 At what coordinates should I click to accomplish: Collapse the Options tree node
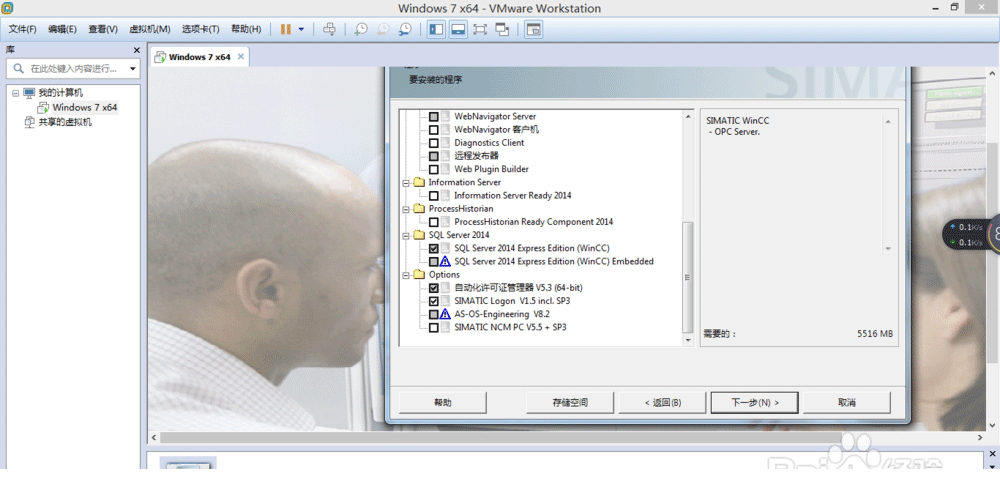(x=406, y=275)
